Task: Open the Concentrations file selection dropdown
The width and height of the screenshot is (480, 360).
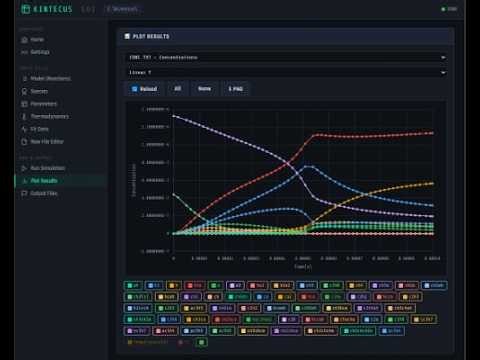Action: [x=287, y=58]
